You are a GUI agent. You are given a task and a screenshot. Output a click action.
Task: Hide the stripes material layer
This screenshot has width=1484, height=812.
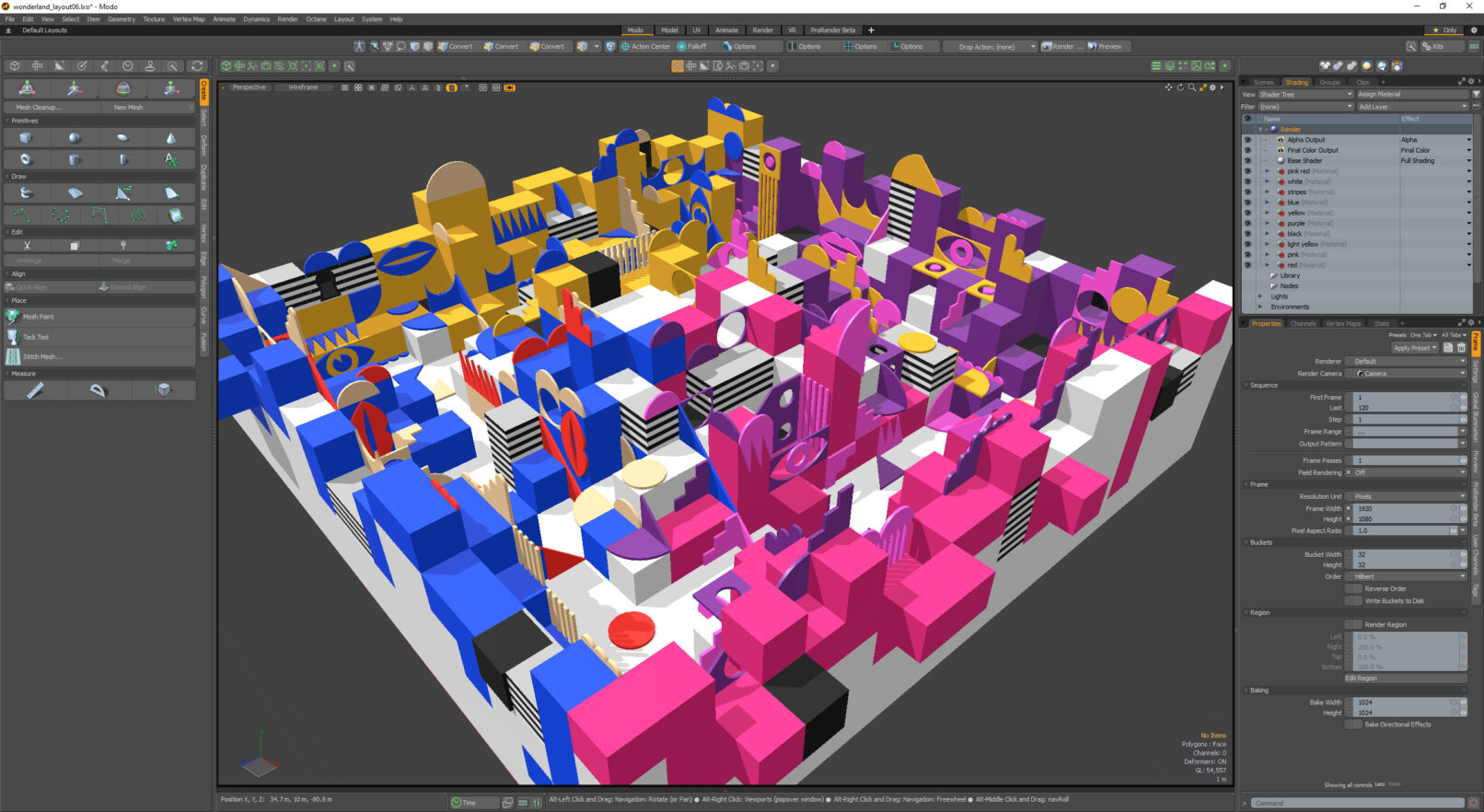(1247, 192)
